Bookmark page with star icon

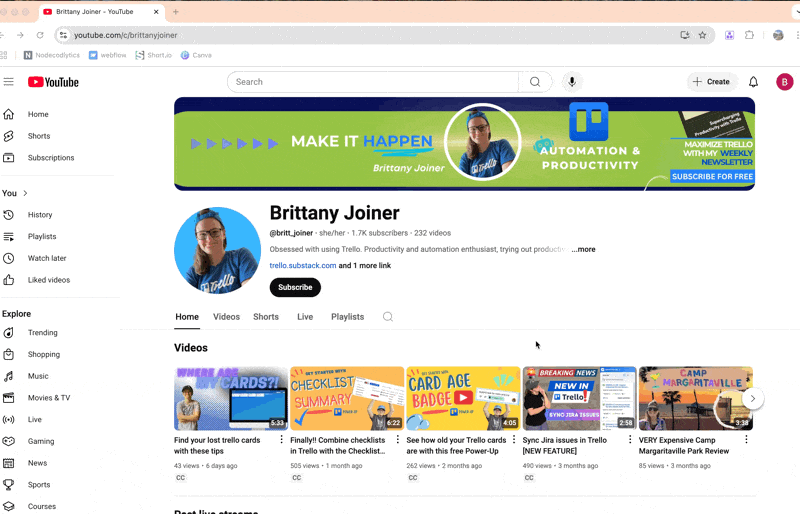(x=703, y=35)
